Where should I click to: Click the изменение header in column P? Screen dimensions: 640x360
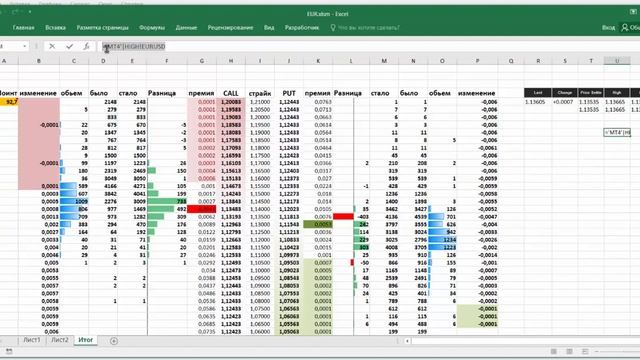[x=477, y=93]
